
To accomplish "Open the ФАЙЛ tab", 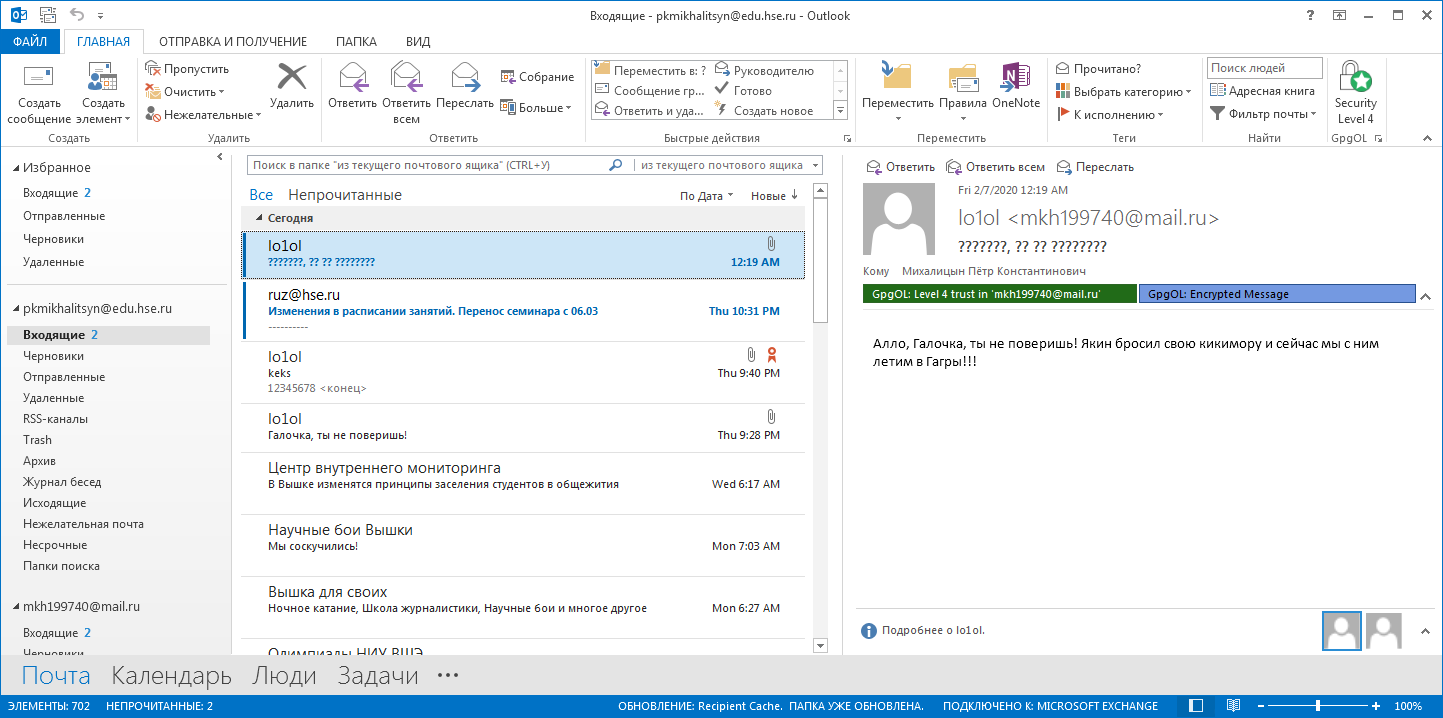I will click(30, 42).
